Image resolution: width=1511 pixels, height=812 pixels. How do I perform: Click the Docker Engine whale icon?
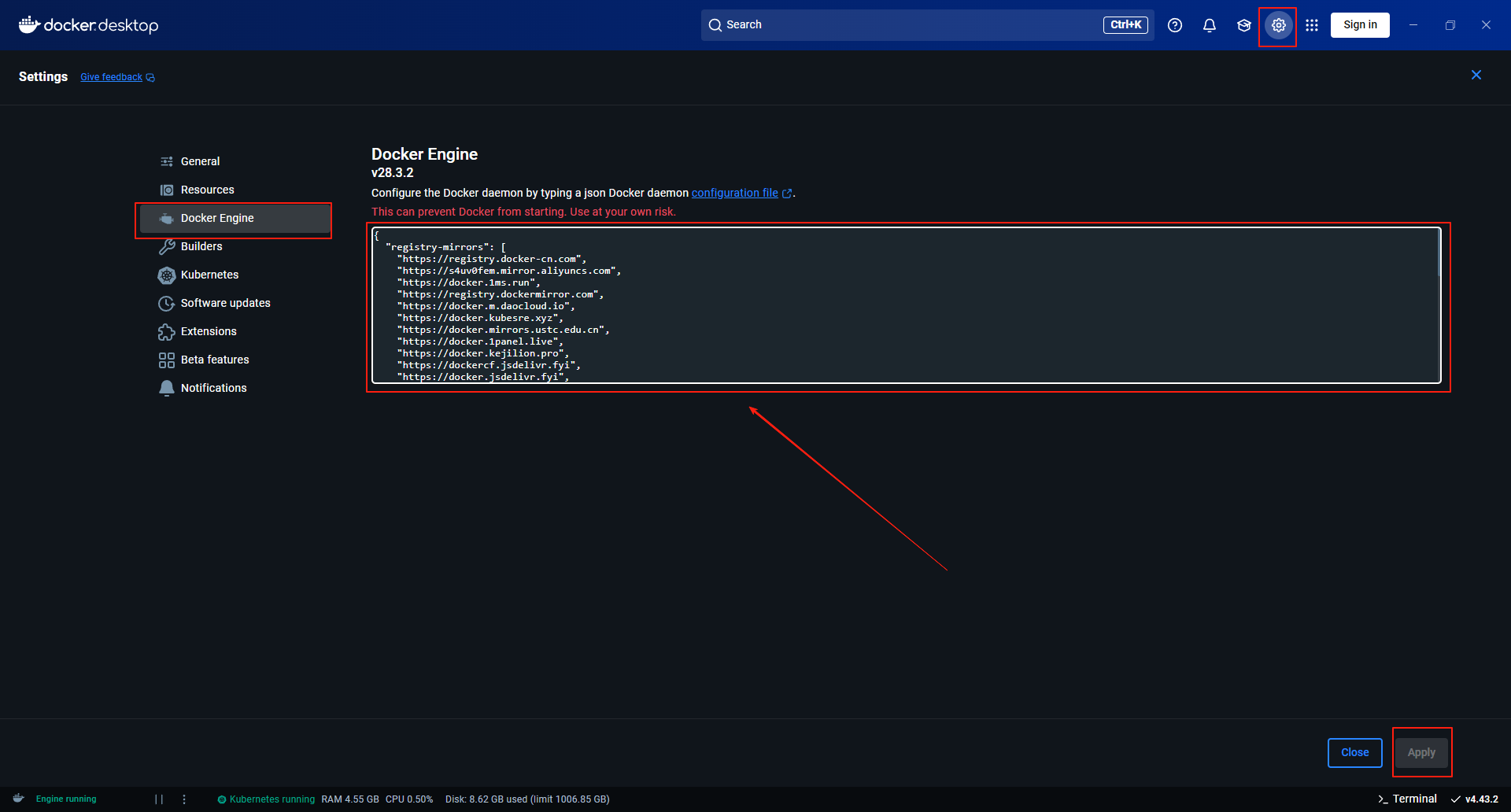point(167,219)
